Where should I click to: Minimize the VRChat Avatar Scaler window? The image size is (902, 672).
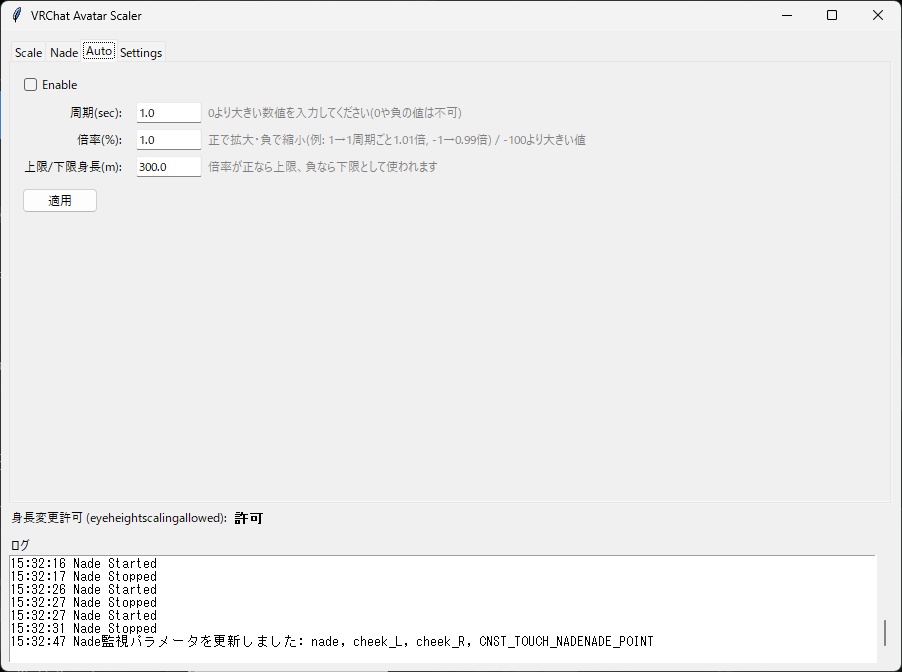click(787, 16)
